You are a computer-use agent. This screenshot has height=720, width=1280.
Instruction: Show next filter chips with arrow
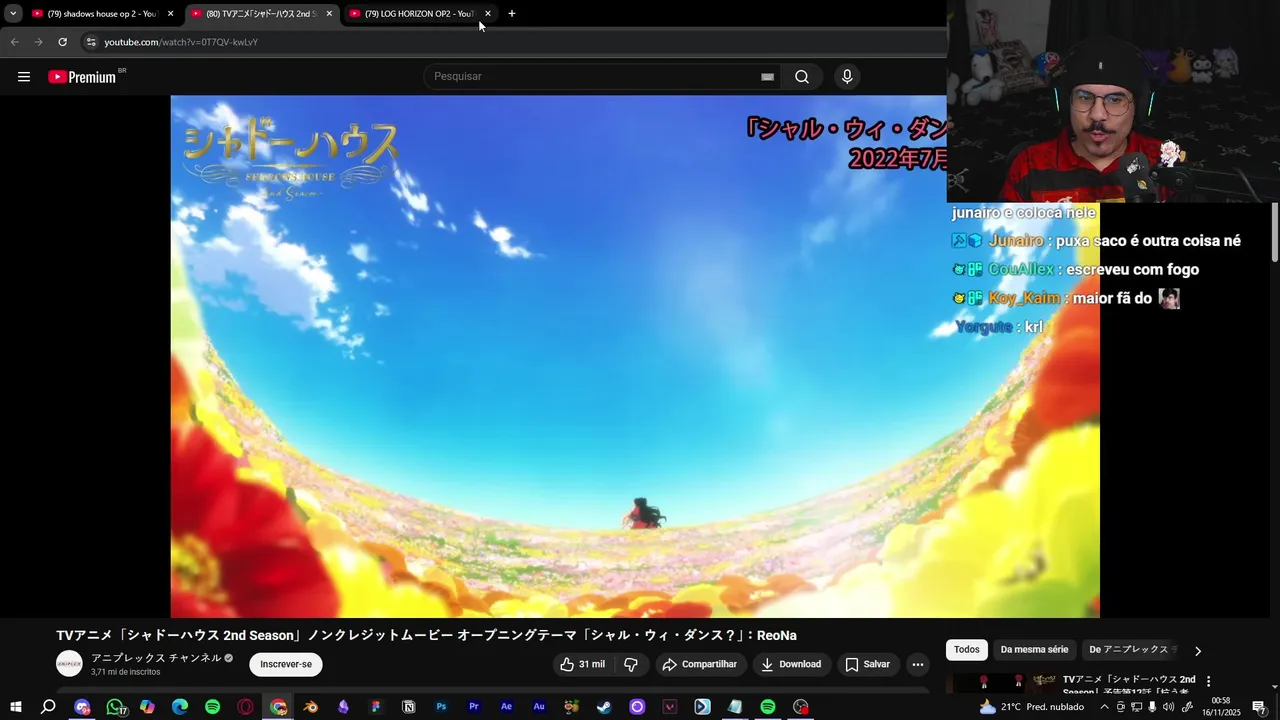pyautogui.click(x=1197, y=651)
